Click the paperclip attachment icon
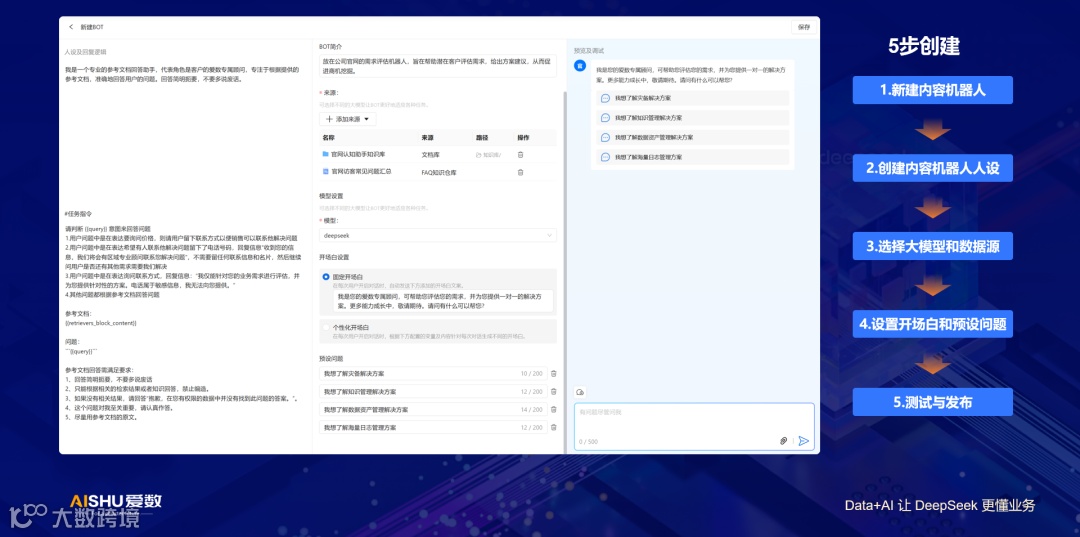Viewport: 1080px width, 537px height. [x=783, y=441]
